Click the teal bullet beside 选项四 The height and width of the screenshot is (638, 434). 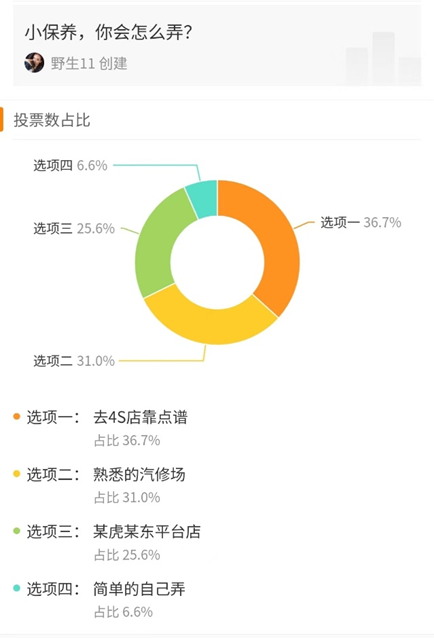pyautogui.click(x=17, y=588)
